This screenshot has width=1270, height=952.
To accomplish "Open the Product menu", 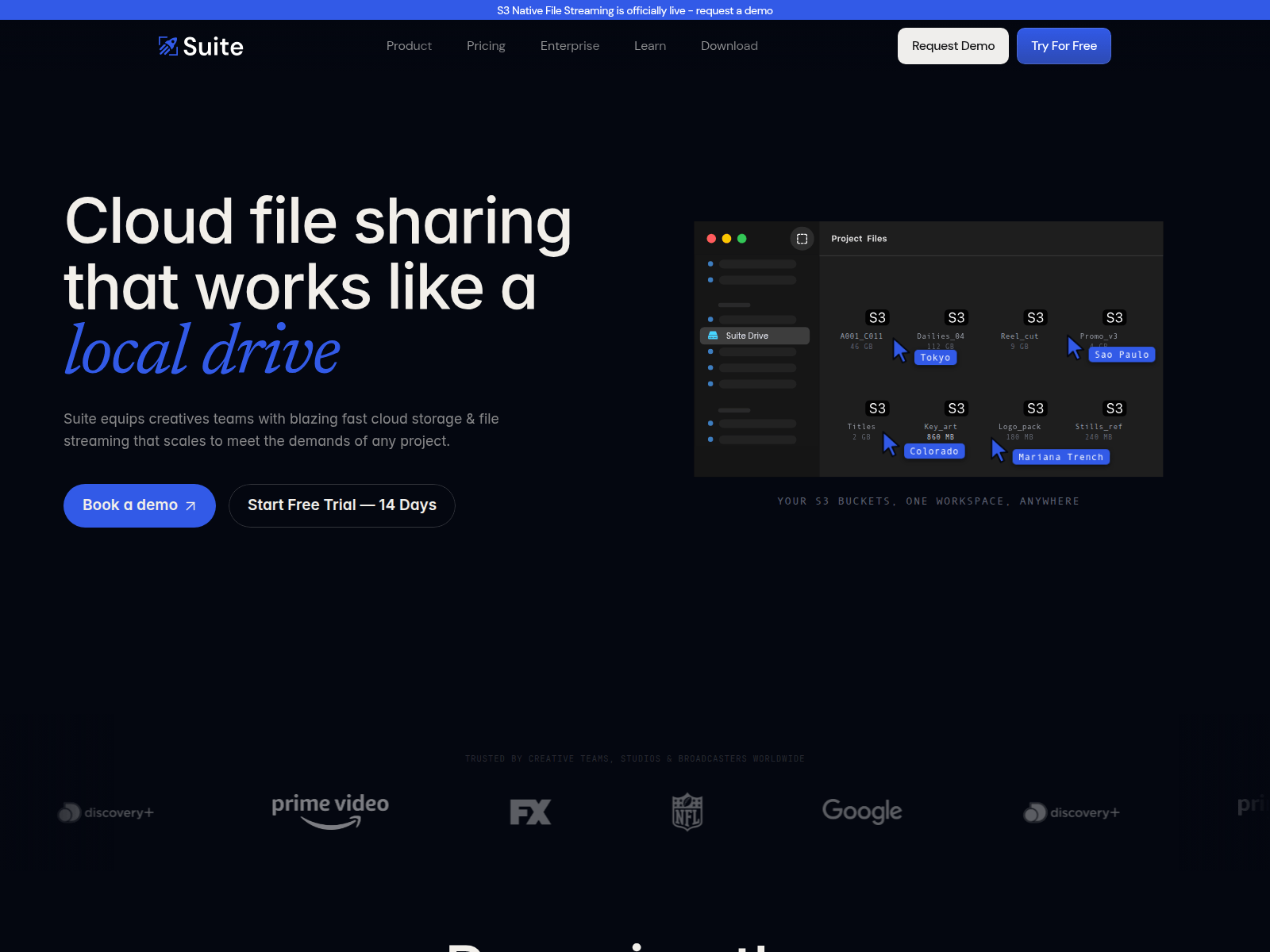I will coord(409,46).
